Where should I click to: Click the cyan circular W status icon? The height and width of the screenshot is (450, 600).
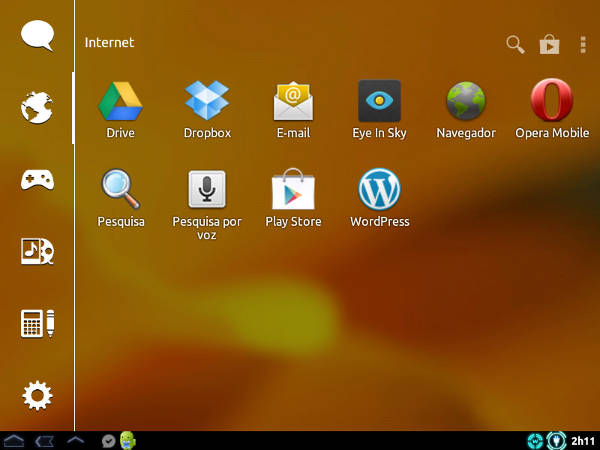[535, 441]
